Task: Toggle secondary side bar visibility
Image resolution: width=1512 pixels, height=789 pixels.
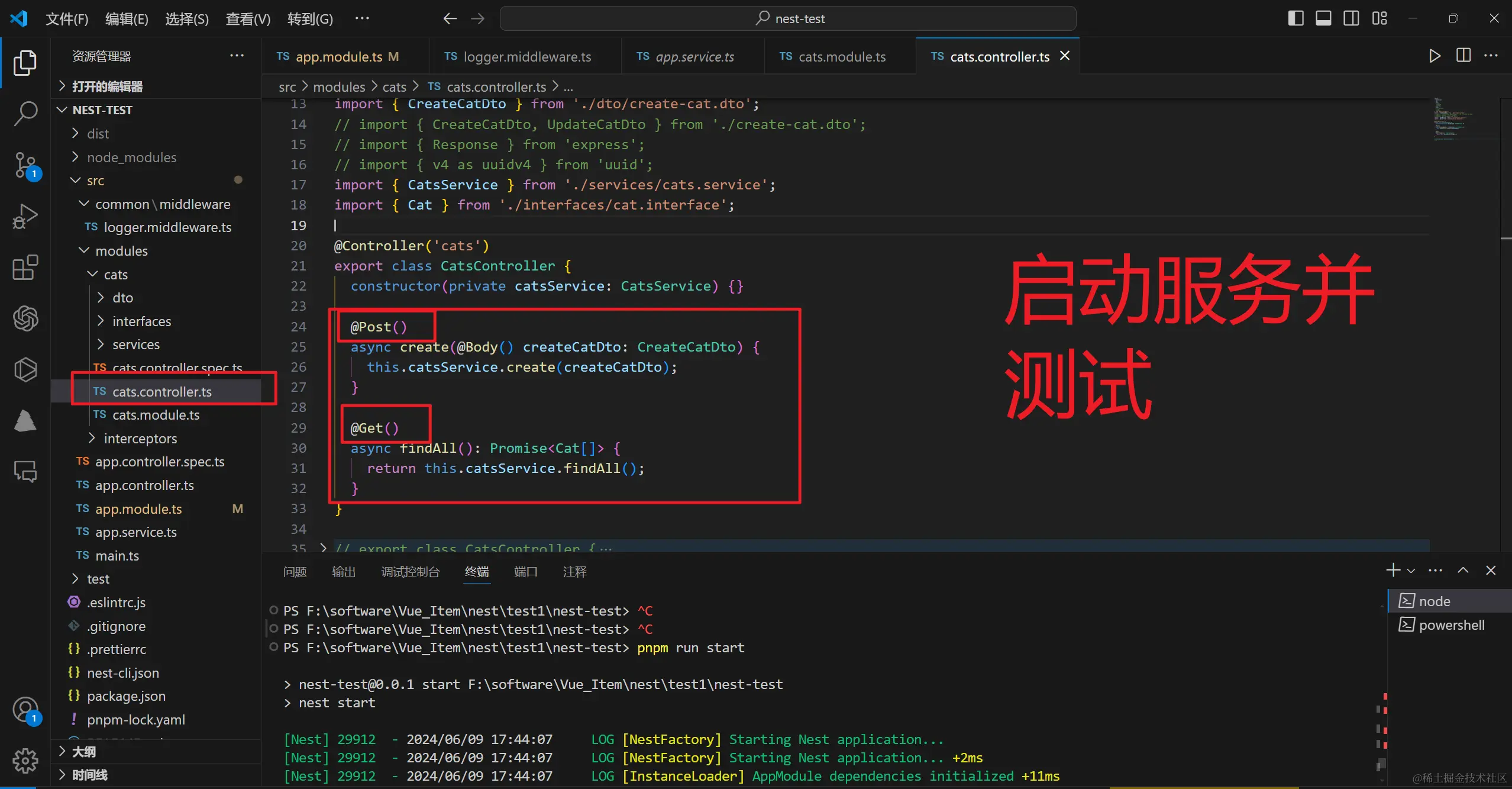Action: (x=1351, y=18)
